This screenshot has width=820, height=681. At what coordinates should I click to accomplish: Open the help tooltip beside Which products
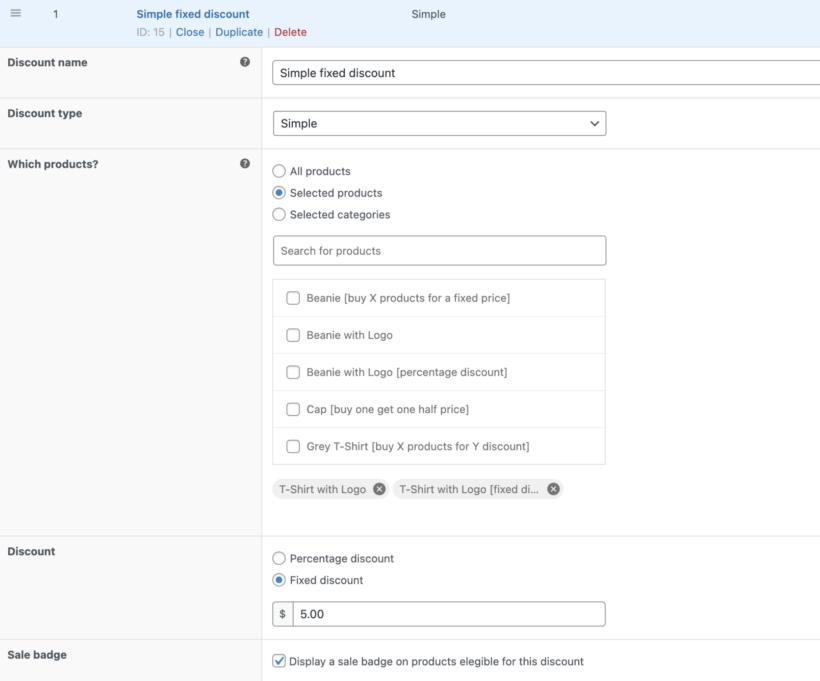pyautogui.click(x=246, y=163)
